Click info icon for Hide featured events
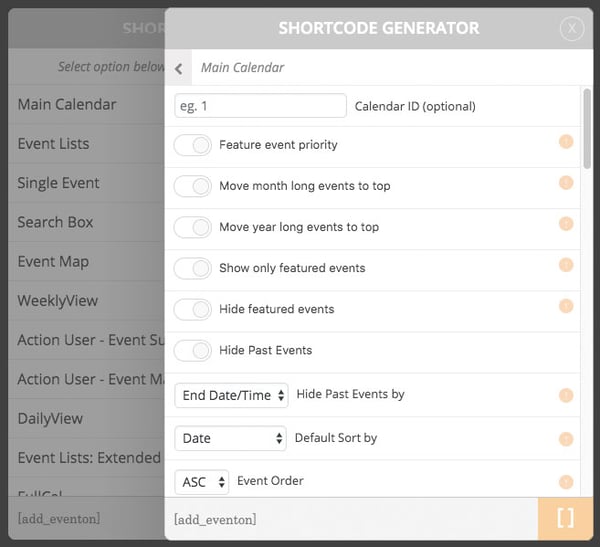 566,306
